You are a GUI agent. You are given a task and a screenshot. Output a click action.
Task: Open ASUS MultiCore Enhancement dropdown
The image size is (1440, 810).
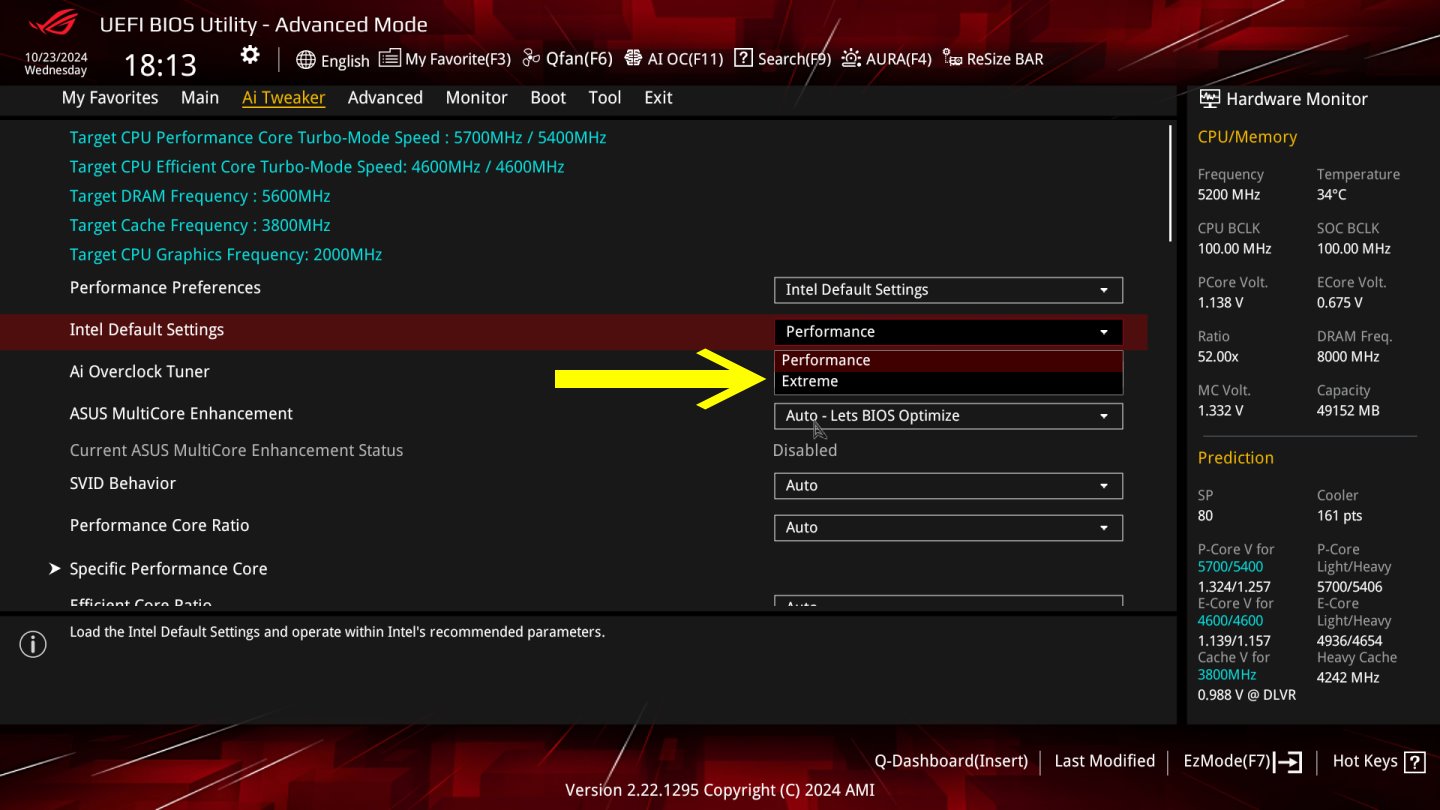[948, 416]
